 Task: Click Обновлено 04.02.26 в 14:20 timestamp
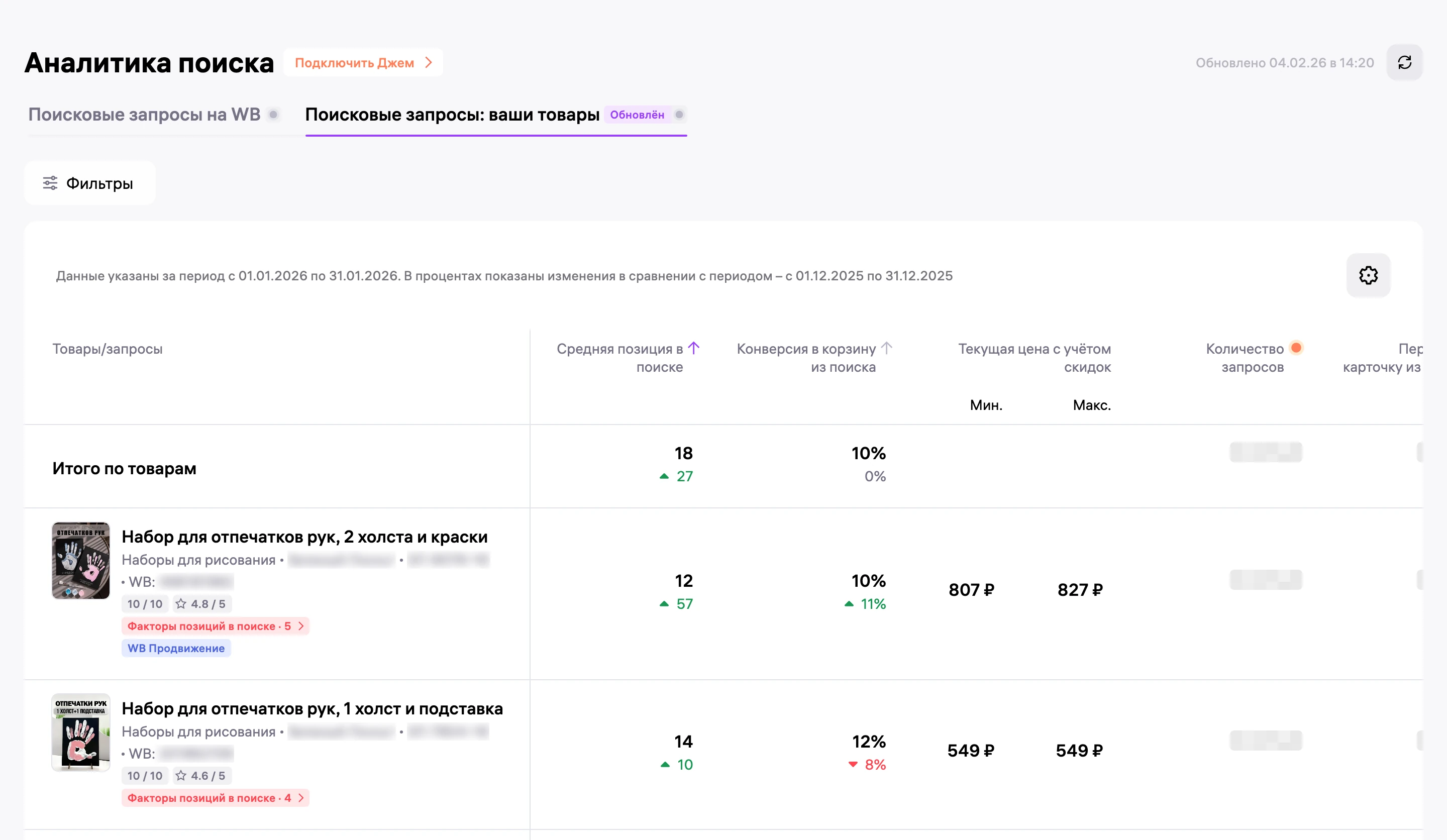coord(1285,63)
